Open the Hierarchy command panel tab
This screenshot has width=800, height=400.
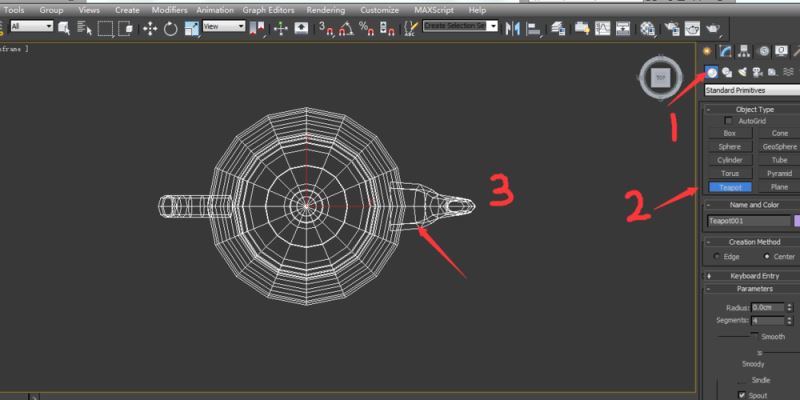click(x=744, y=51)
